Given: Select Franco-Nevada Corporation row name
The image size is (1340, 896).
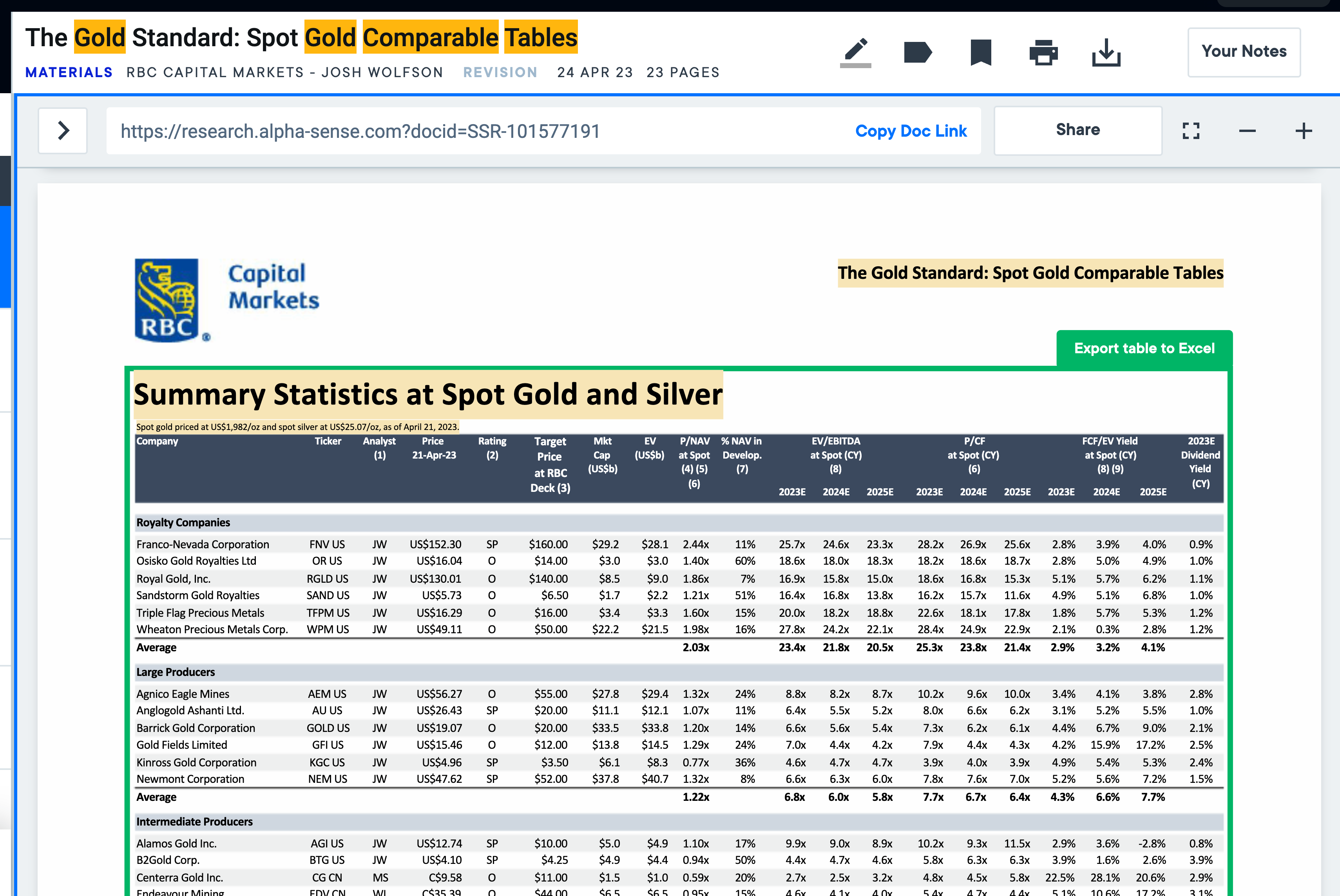Looking at the screenshot, I should click(203, 544).
